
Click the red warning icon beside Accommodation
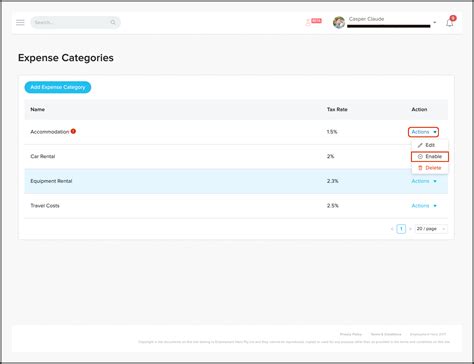pos(73,131)
